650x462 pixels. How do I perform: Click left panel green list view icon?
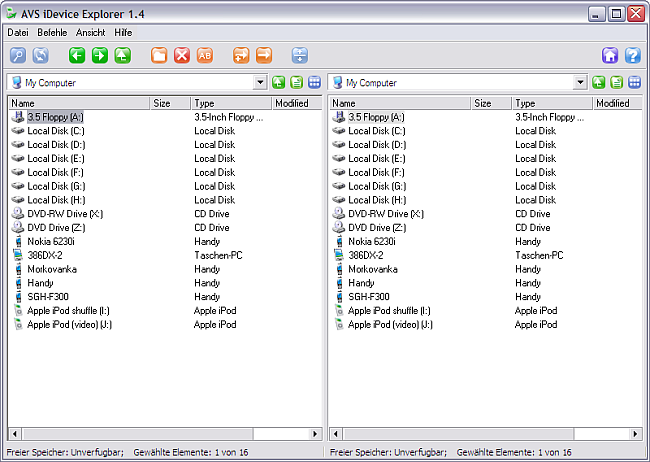[x=296, y=83]
